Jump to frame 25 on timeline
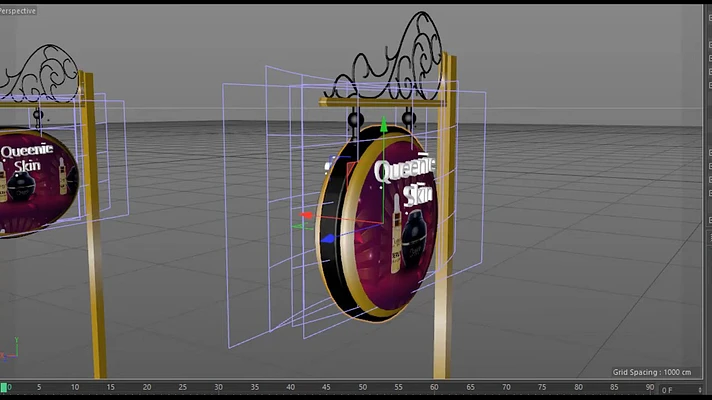 pos(183,387)
